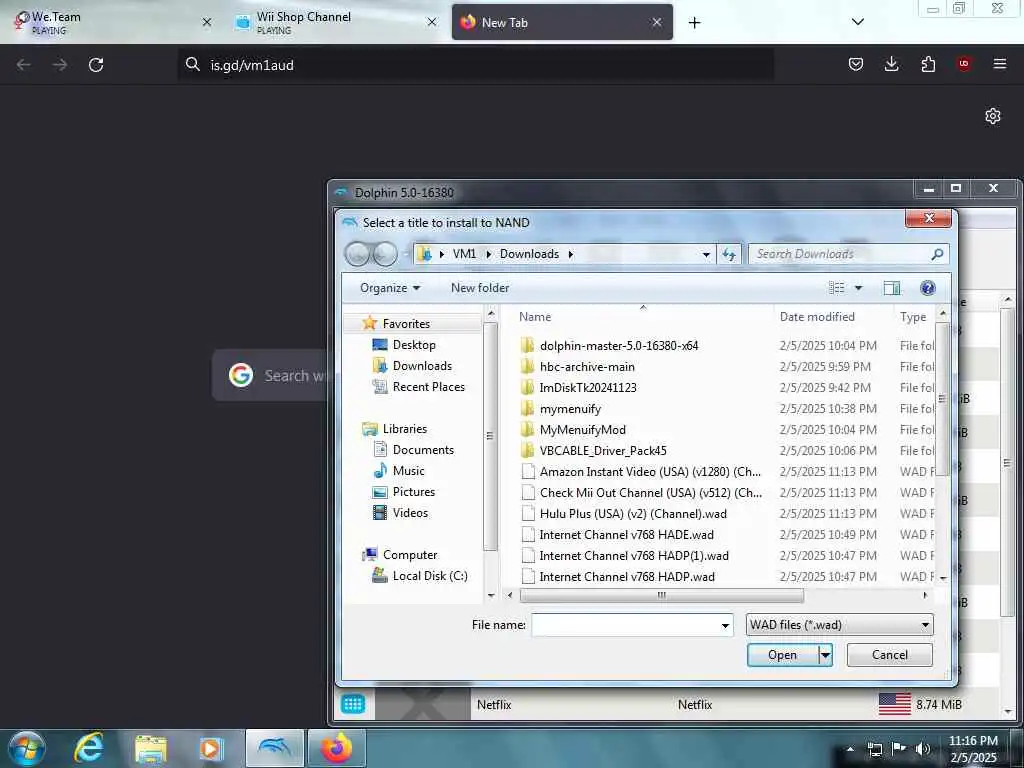The height and width of the screenshot is (768, 1024).
Task: Select Favorites in navigation pane
Action: pos(406,324)
